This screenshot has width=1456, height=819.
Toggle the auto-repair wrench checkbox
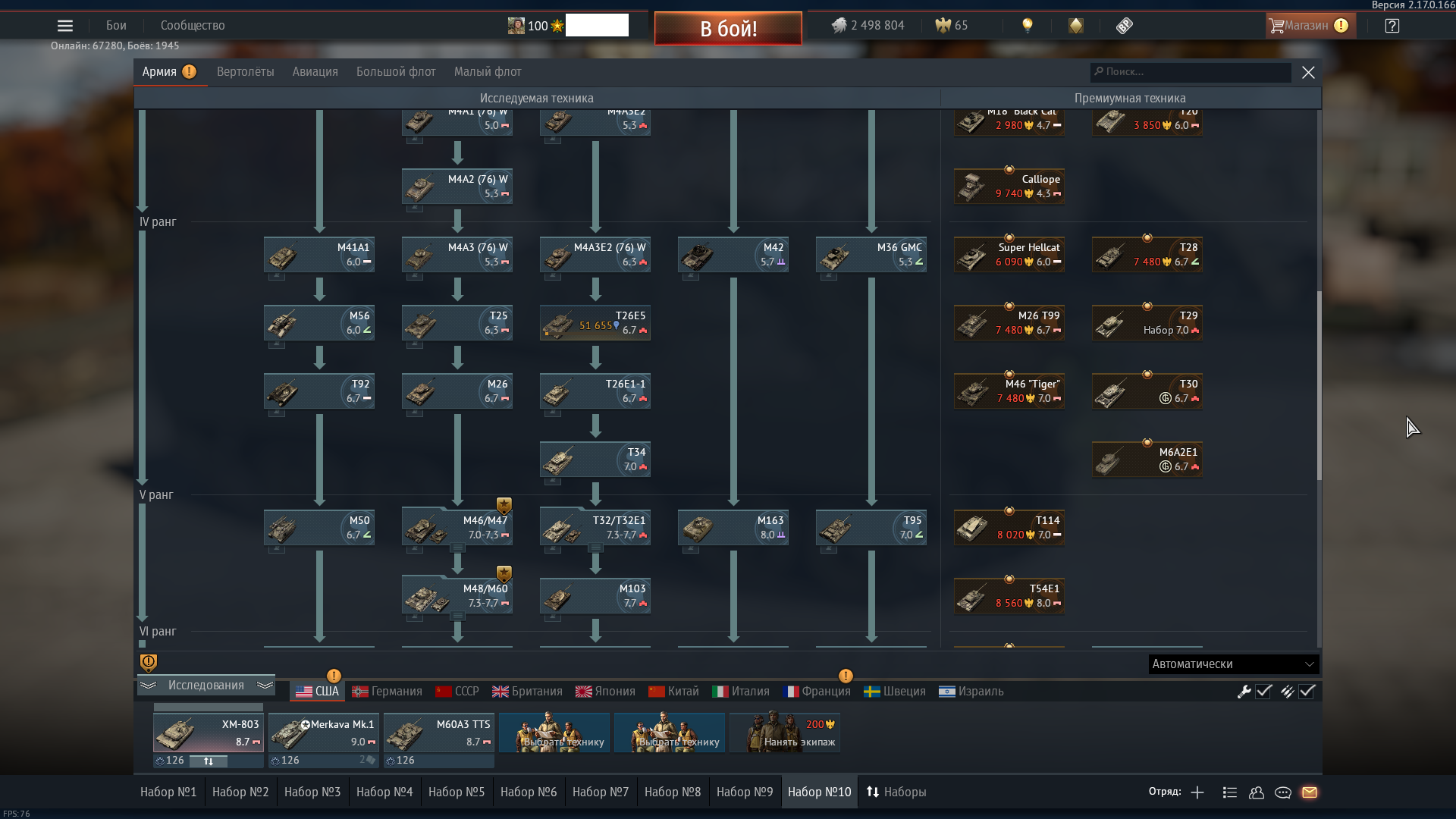[1263, 692]
